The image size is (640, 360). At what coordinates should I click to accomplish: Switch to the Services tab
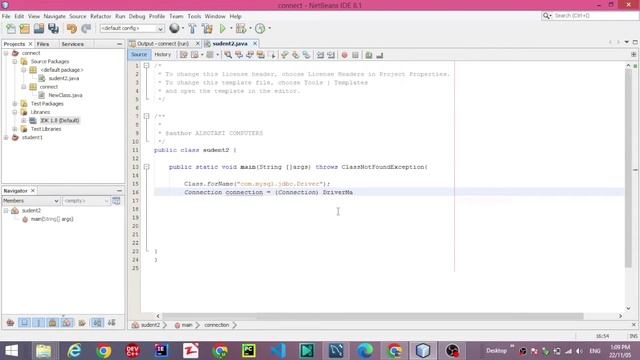[73, 44]
